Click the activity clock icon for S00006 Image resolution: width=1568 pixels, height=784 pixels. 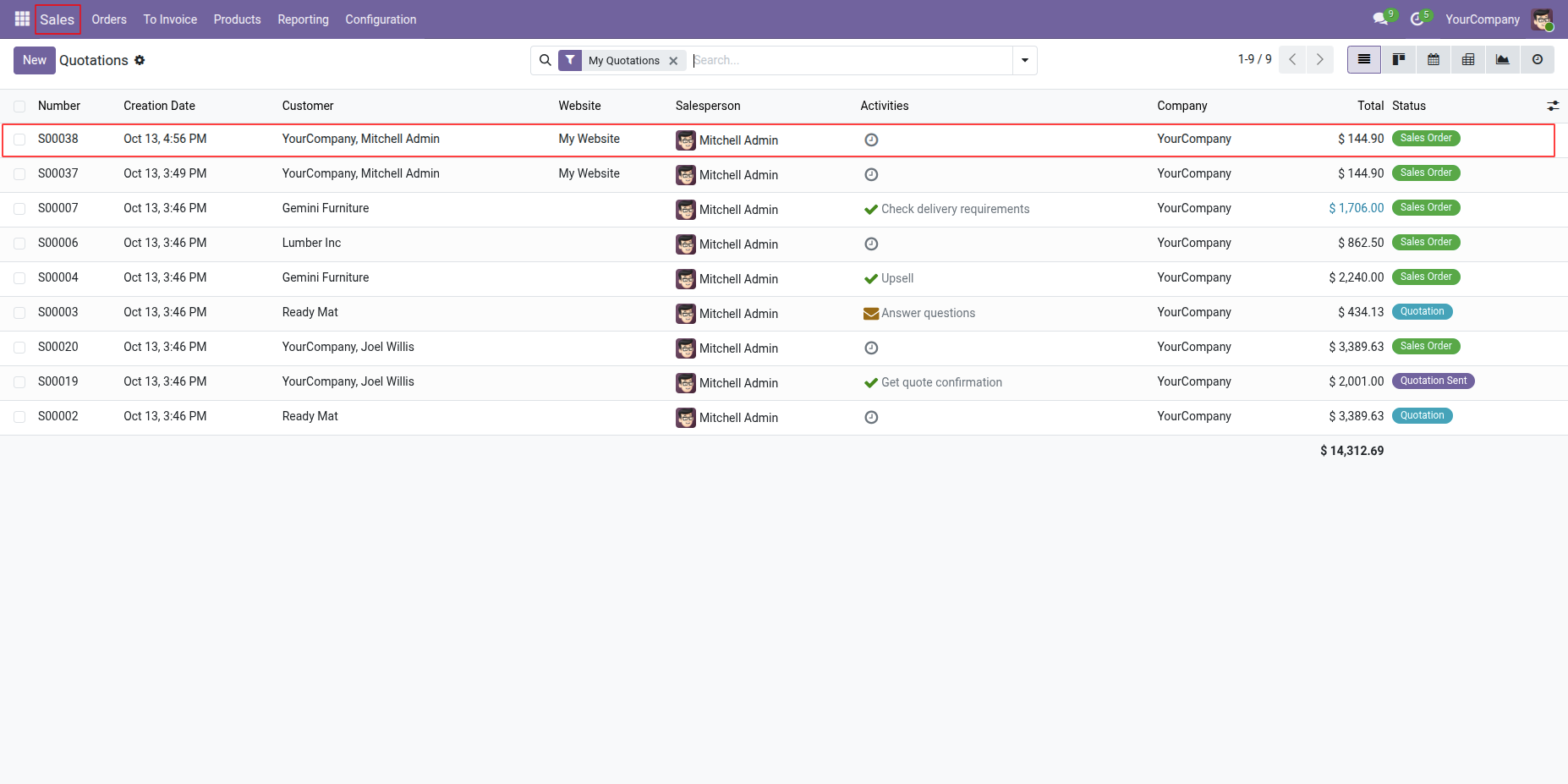coord(871,244)
